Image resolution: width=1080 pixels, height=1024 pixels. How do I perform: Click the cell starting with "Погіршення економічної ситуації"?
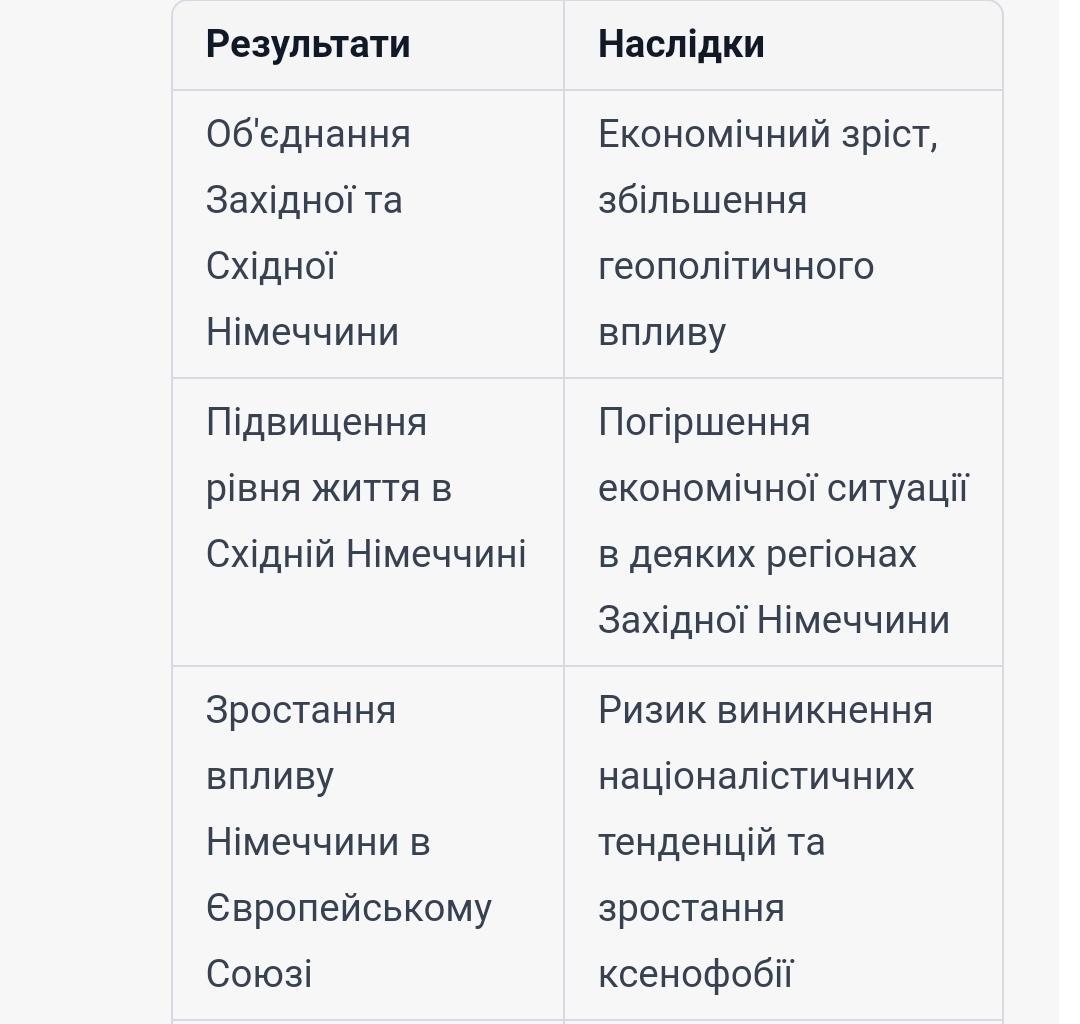click(782, 522)
